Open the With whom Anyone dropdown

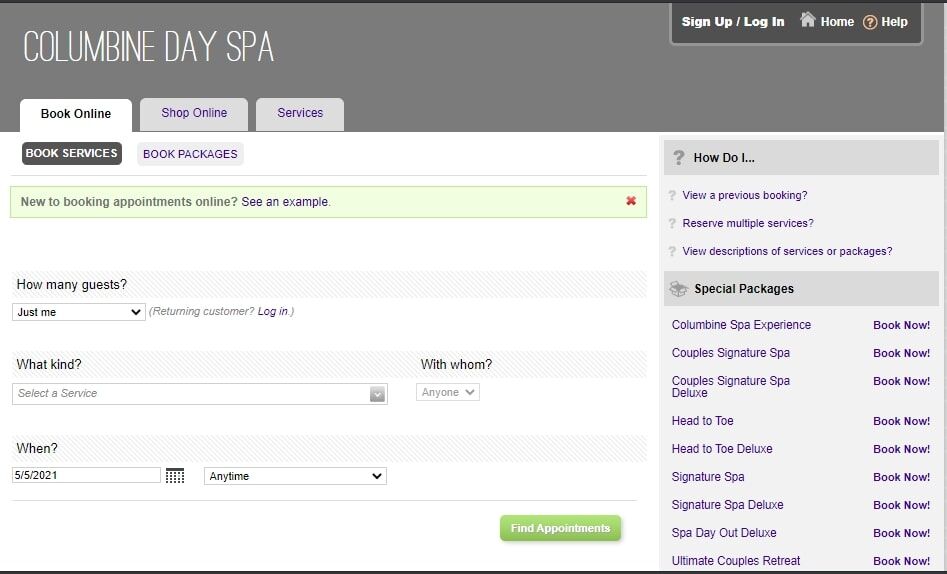[447, 393]
